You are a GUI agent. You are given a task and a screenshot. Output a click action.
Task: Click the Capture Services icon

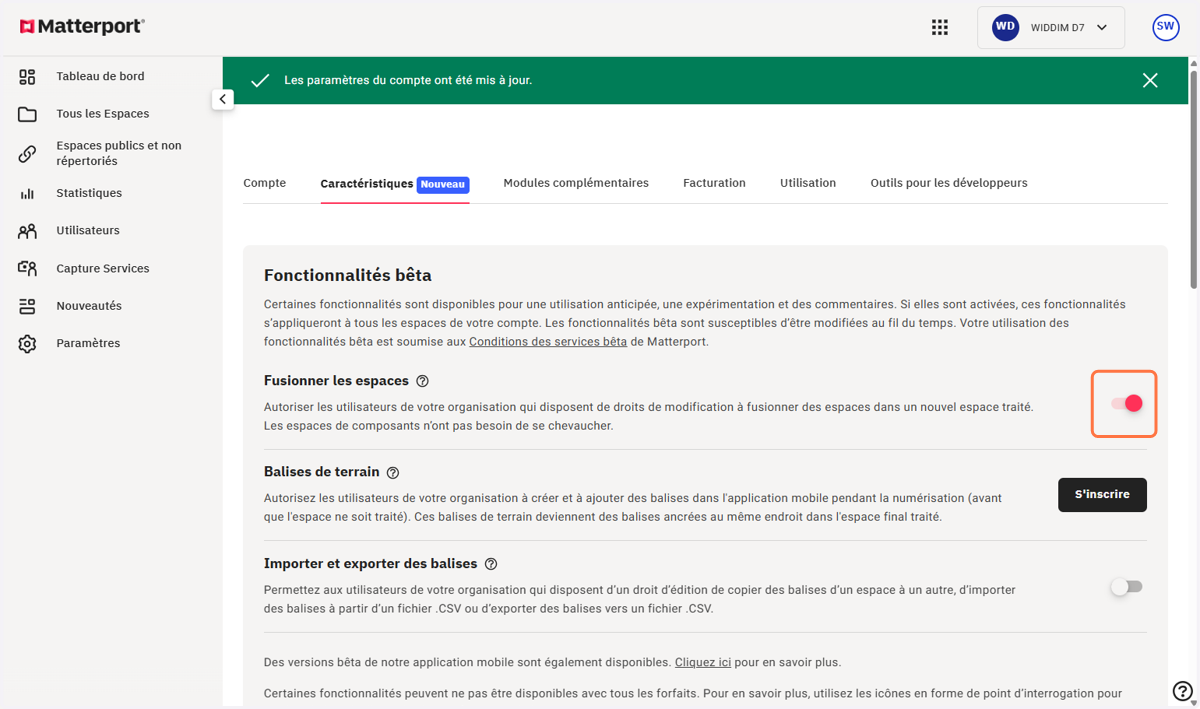coord(27,269)
